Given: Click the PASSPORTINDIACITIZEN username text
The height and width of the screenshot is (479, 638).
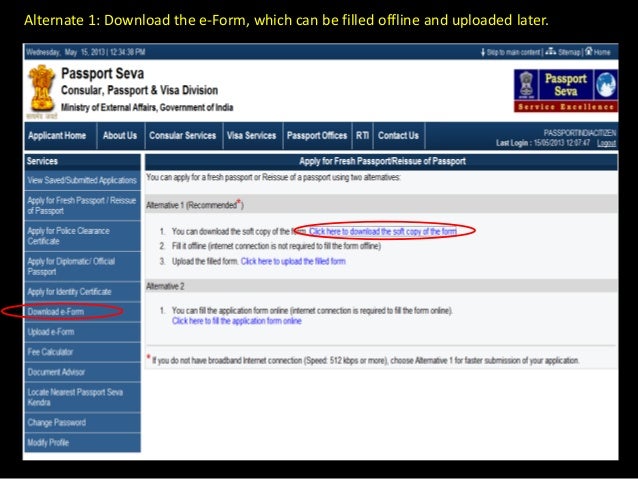Looking at the screenshot, I should [x=580, y=133].
